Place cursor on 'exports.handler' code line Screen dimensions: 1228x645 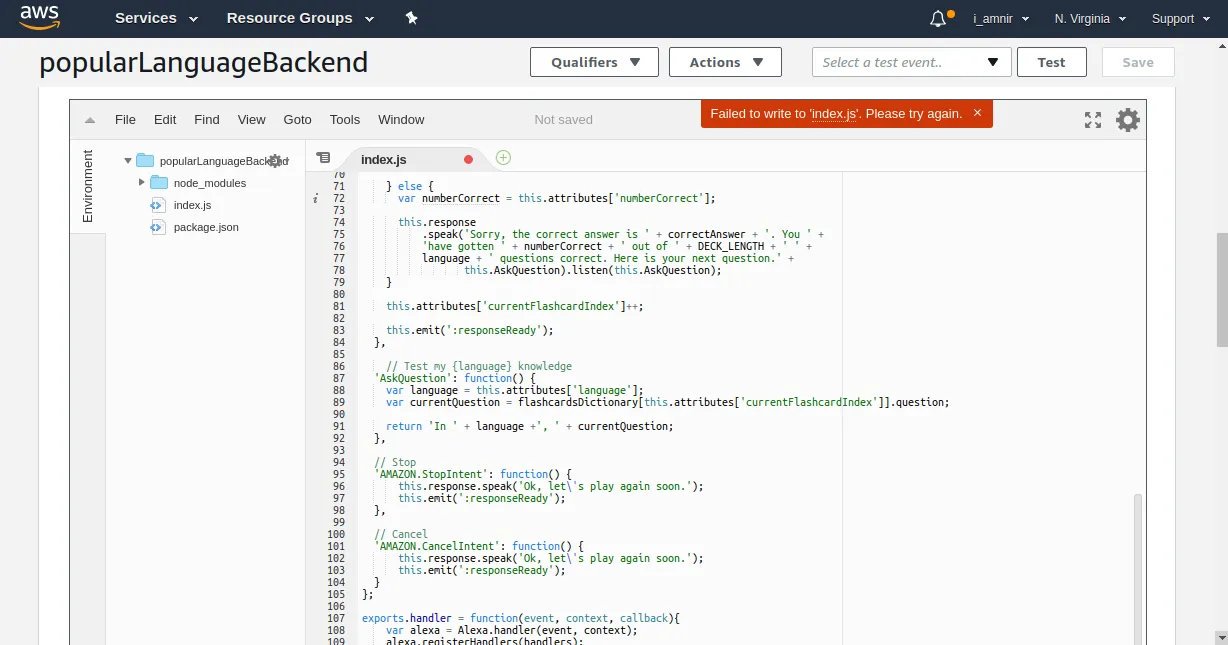(520, 618)
